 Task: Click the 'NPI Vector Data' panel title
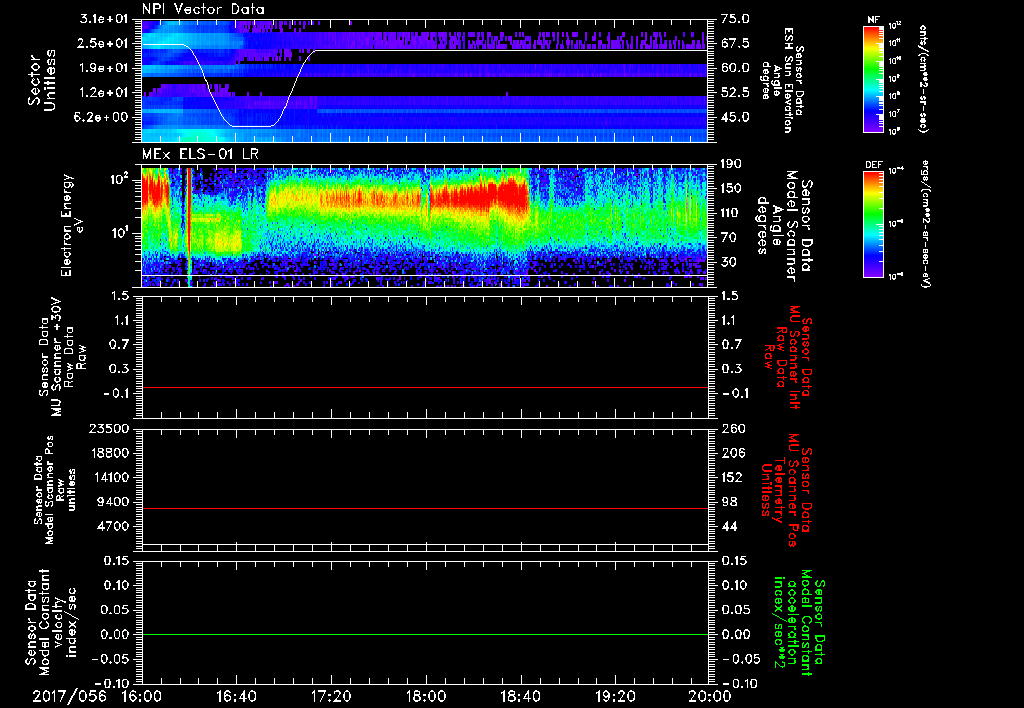tap(203, 9)
